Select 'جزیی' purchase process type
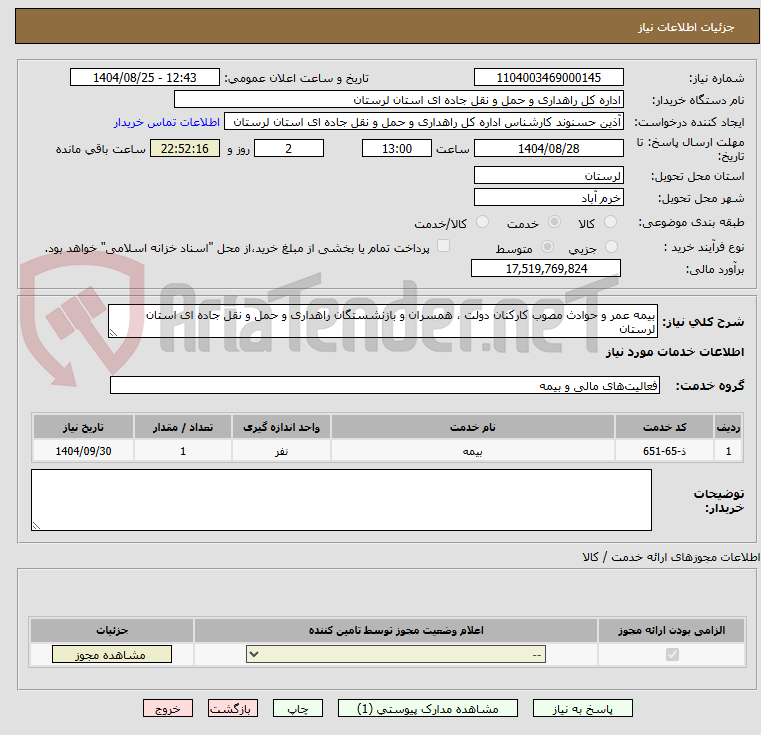This screenshot has width=761, height=735. [x=611, y=247]
